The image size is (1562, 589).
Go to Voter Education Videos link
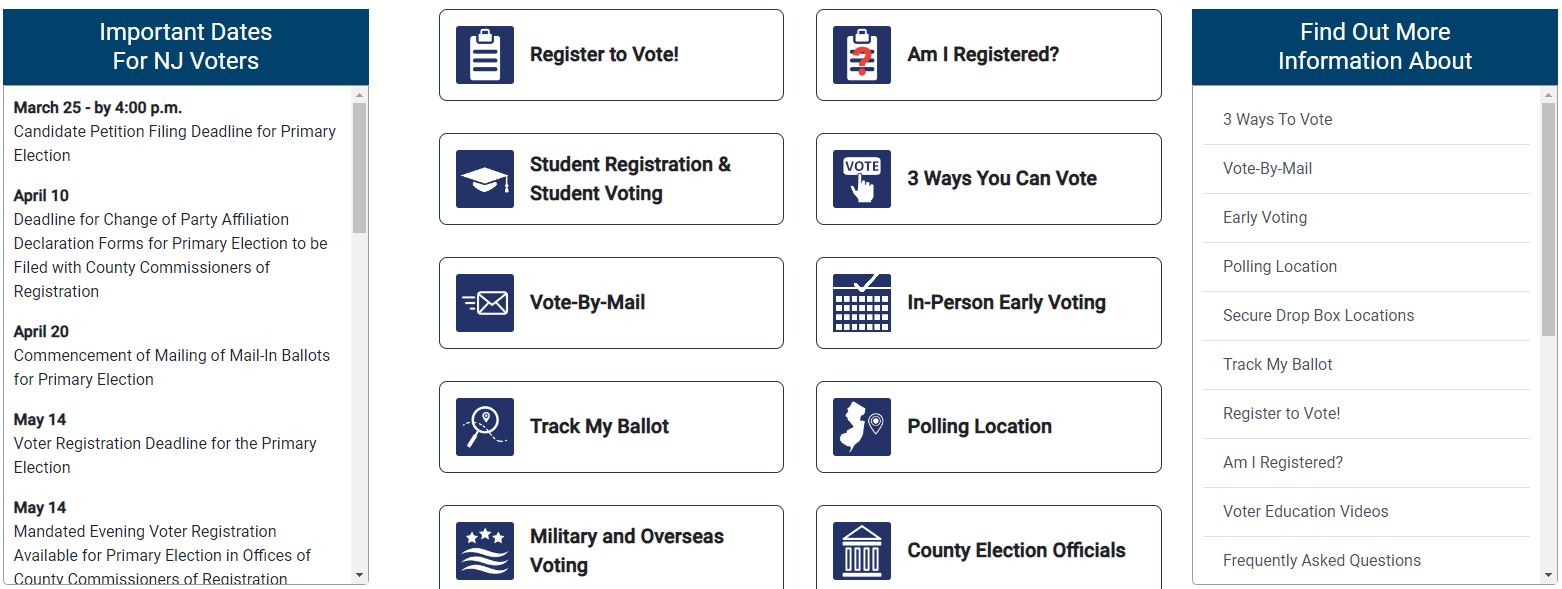(x=1305, y=511)
